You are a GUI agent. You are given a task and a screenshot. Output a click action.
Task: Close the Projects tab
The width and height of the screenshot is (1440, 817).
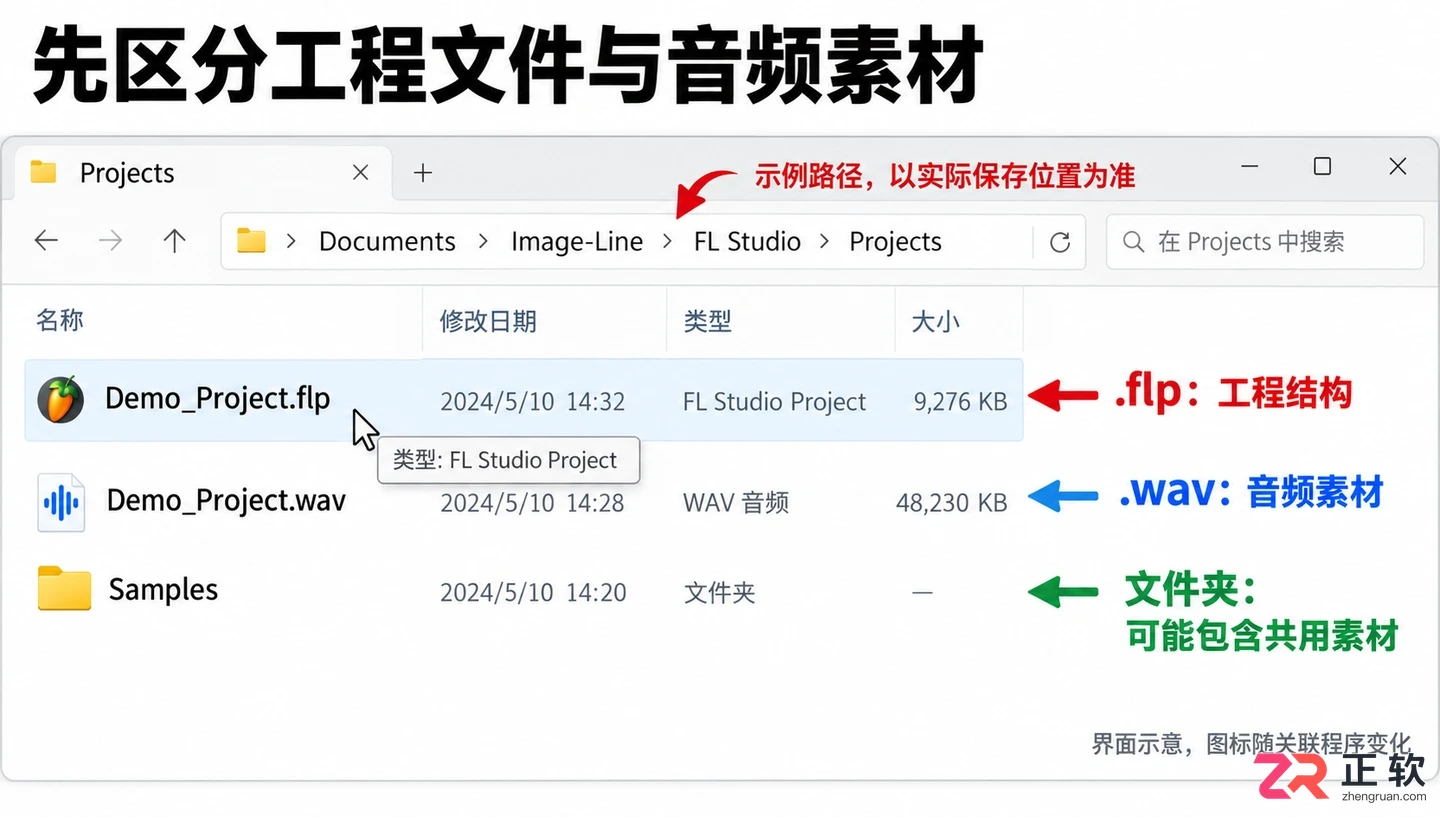pos(361,173)
